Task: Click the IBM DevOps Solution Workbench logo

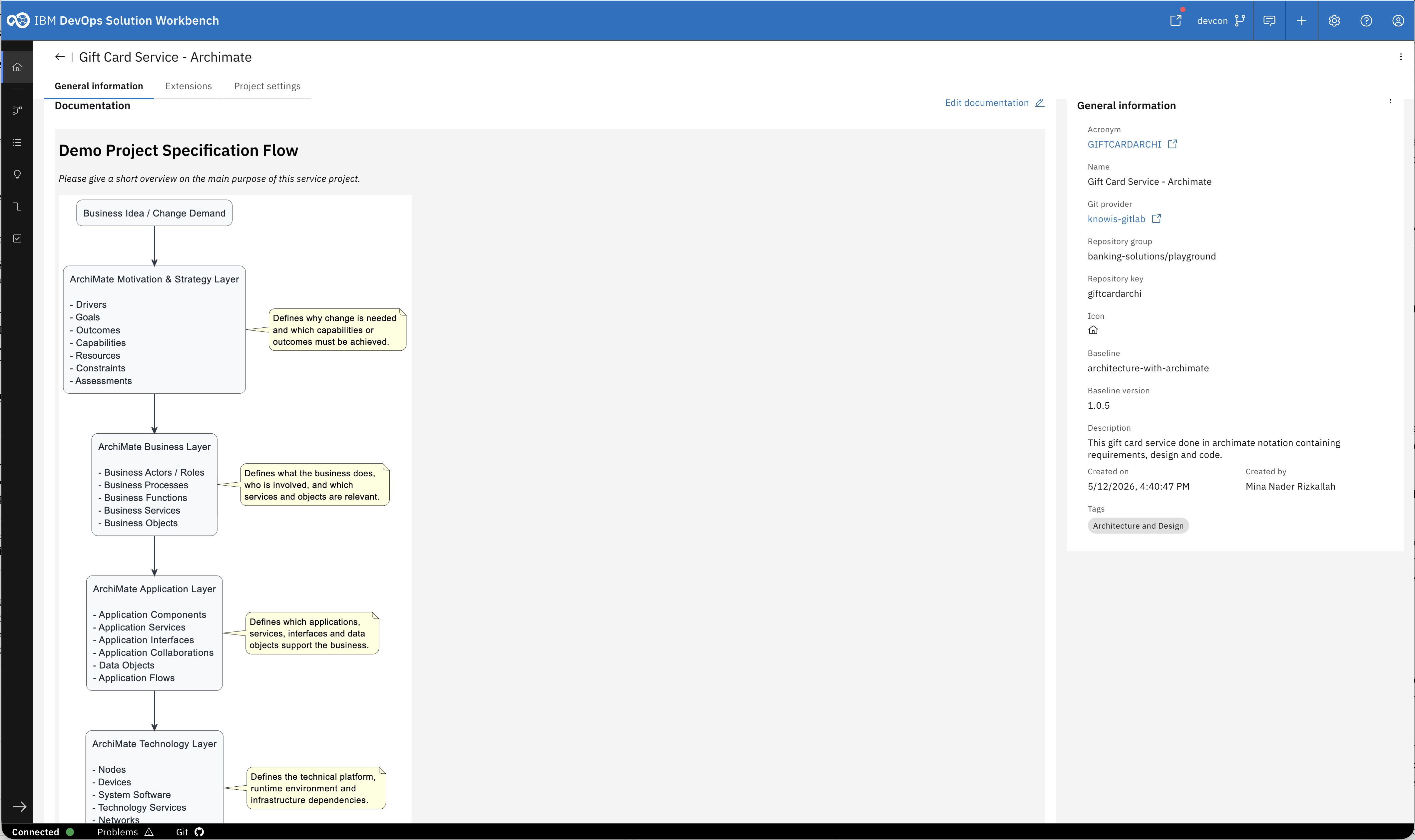Action: pos(18,20)
